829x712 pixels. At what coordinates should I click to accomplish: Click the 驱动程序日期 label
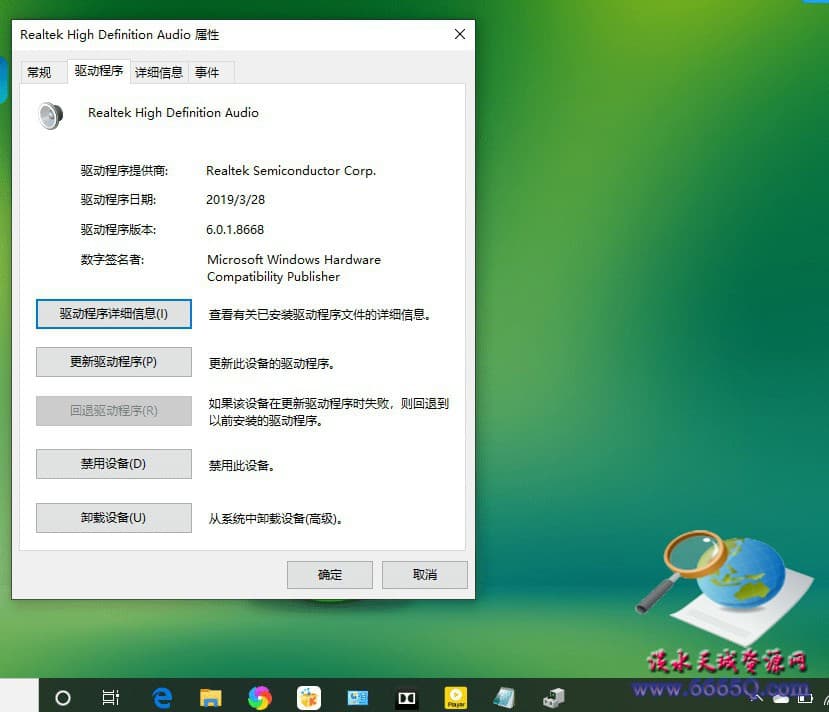pyautogui.click(x=118, y=200)
